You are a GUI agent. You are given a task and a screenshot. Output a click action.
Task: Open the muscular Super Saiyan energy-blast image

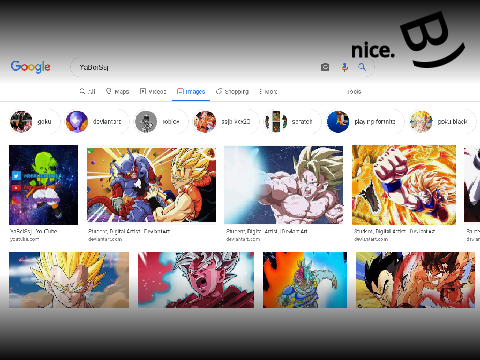(283, 185)
